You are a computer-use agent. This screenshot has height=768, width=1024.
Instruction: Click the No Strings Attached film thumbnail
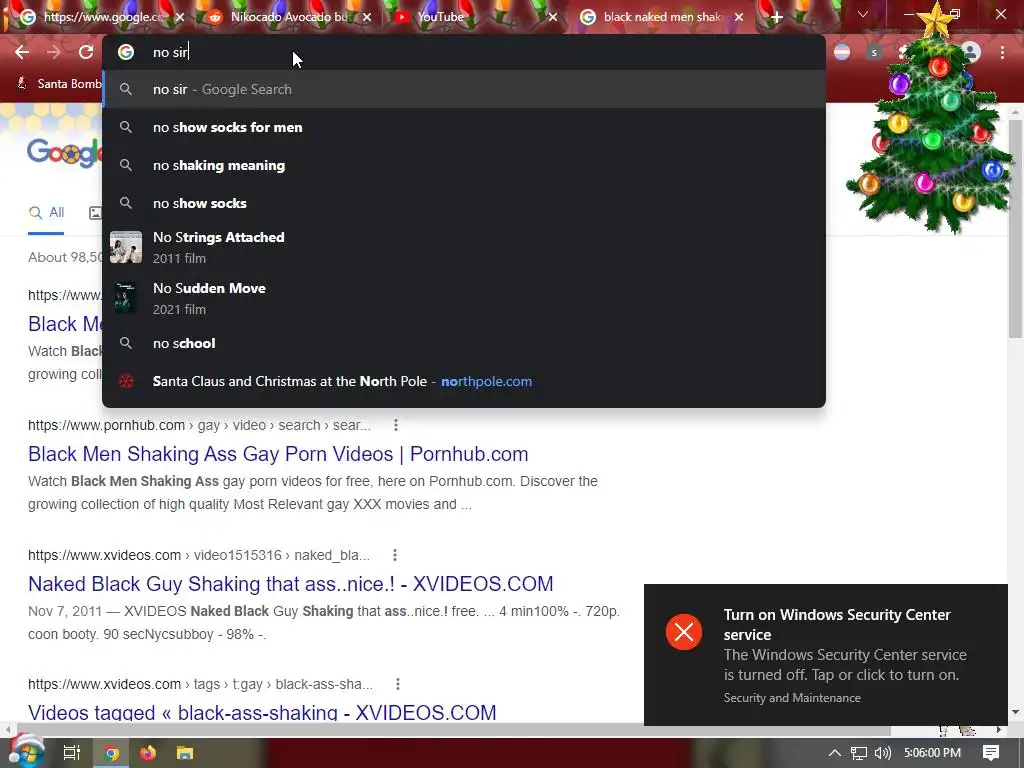click(126, 248)
